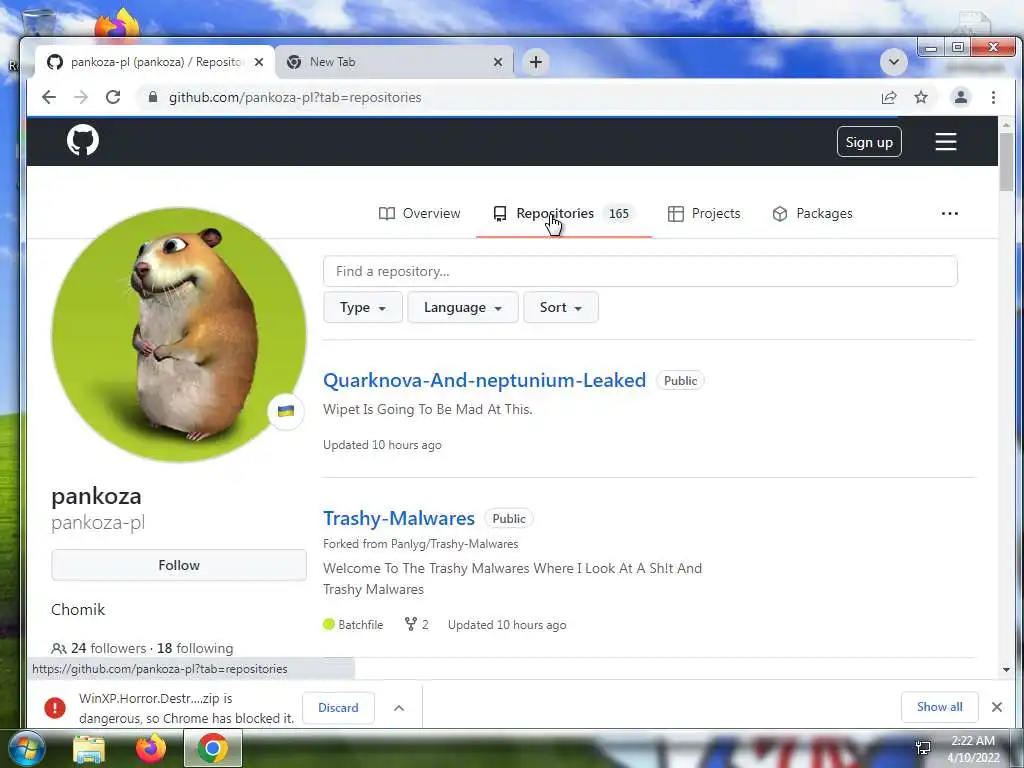Close the New Tab tab
The width and height of the screenshot is (1024, 768).
[x=498, y=62]
